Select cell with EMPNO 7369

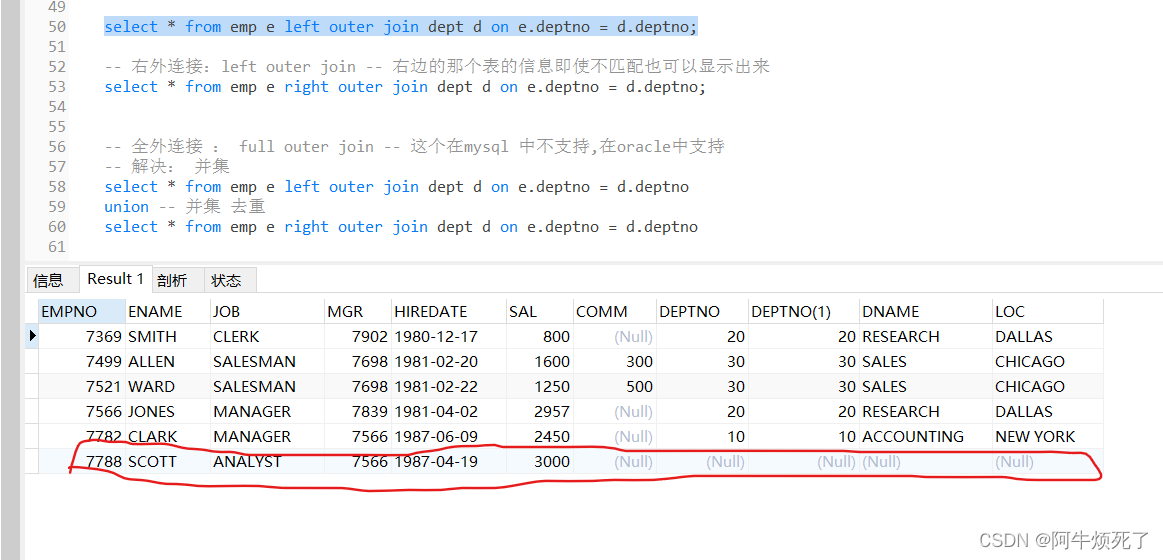pos(82,337)
